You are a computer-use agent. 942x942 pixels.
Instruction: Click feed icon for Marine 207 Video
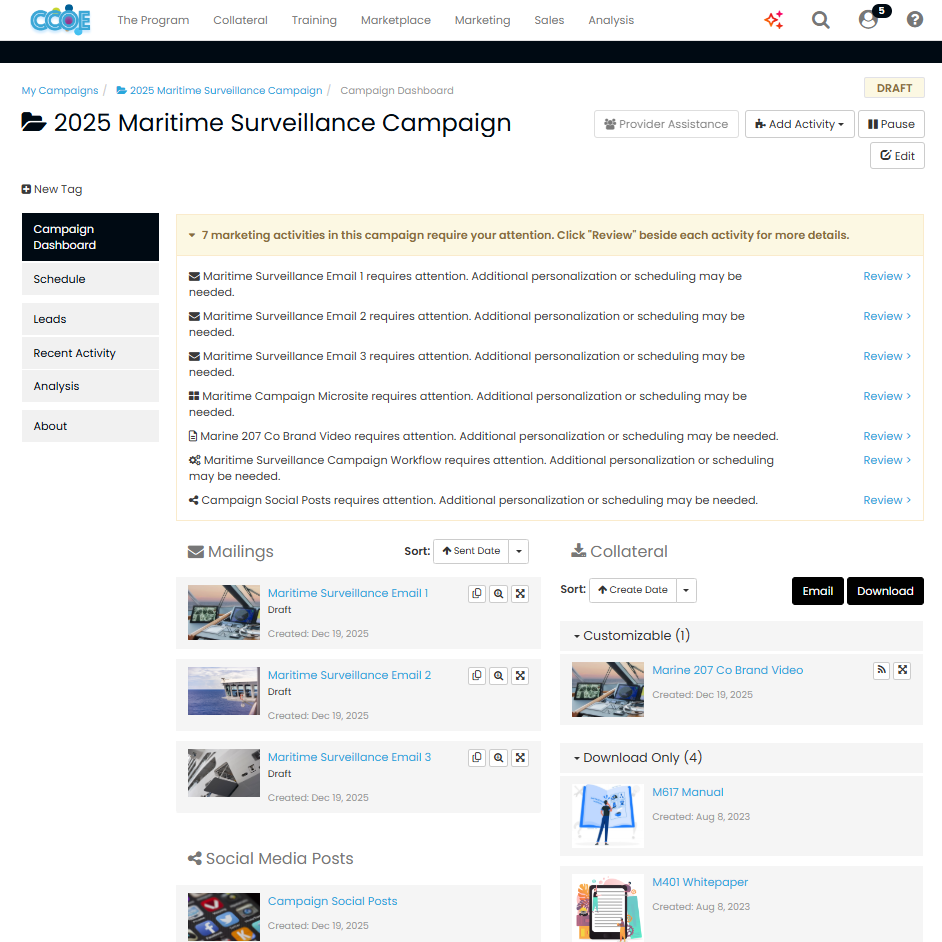pyautogui.click(x=881, y=670)
